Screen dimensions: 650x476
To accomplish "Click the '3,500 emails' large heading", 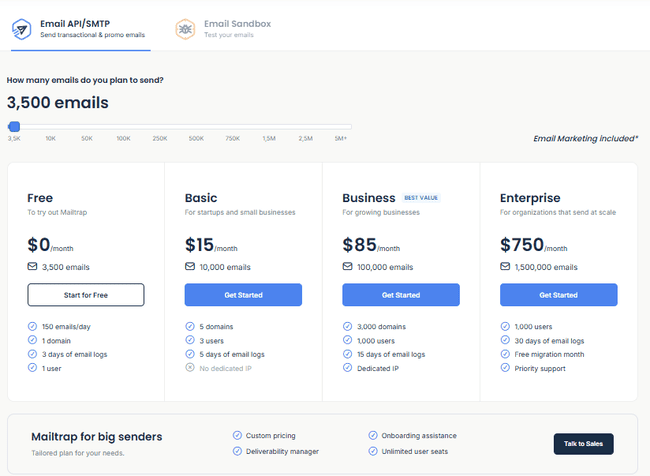I will 58,102.
